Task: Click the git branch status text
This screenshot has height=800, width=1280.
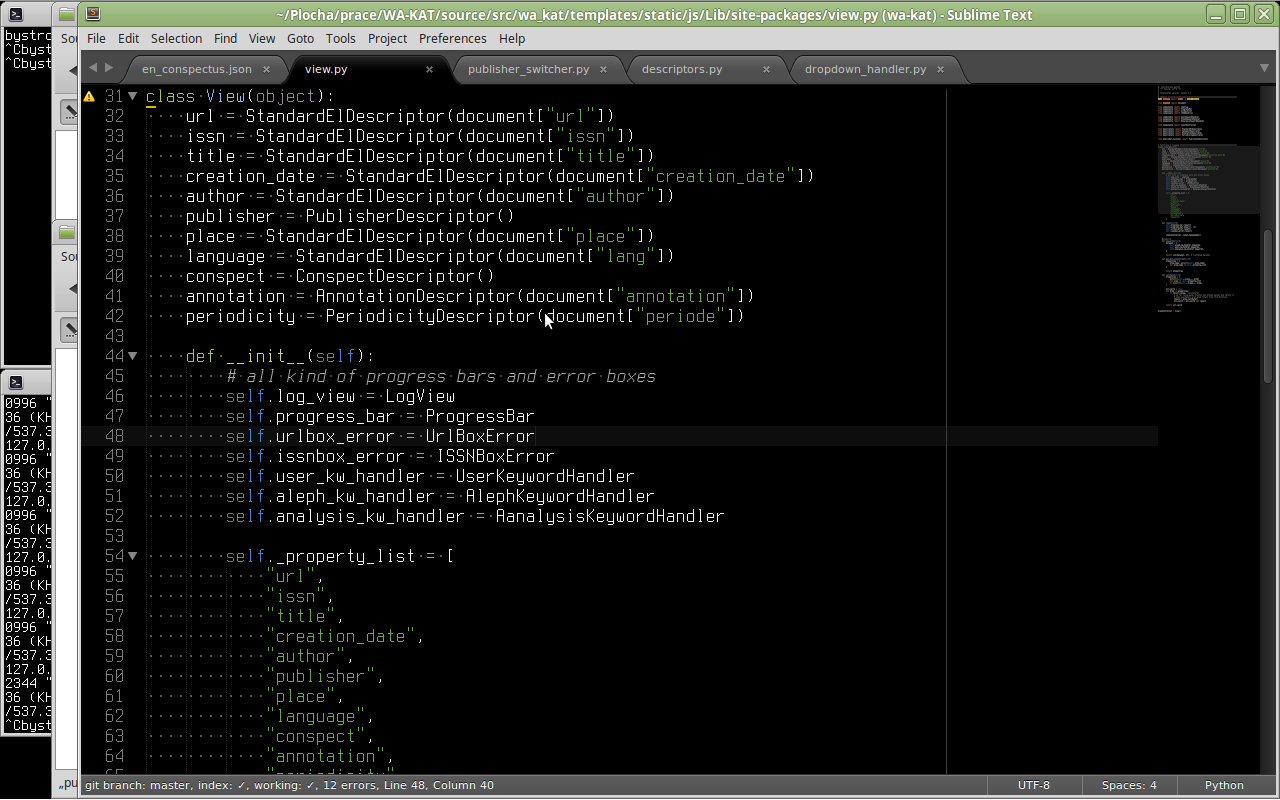Action: pos(289,785)
